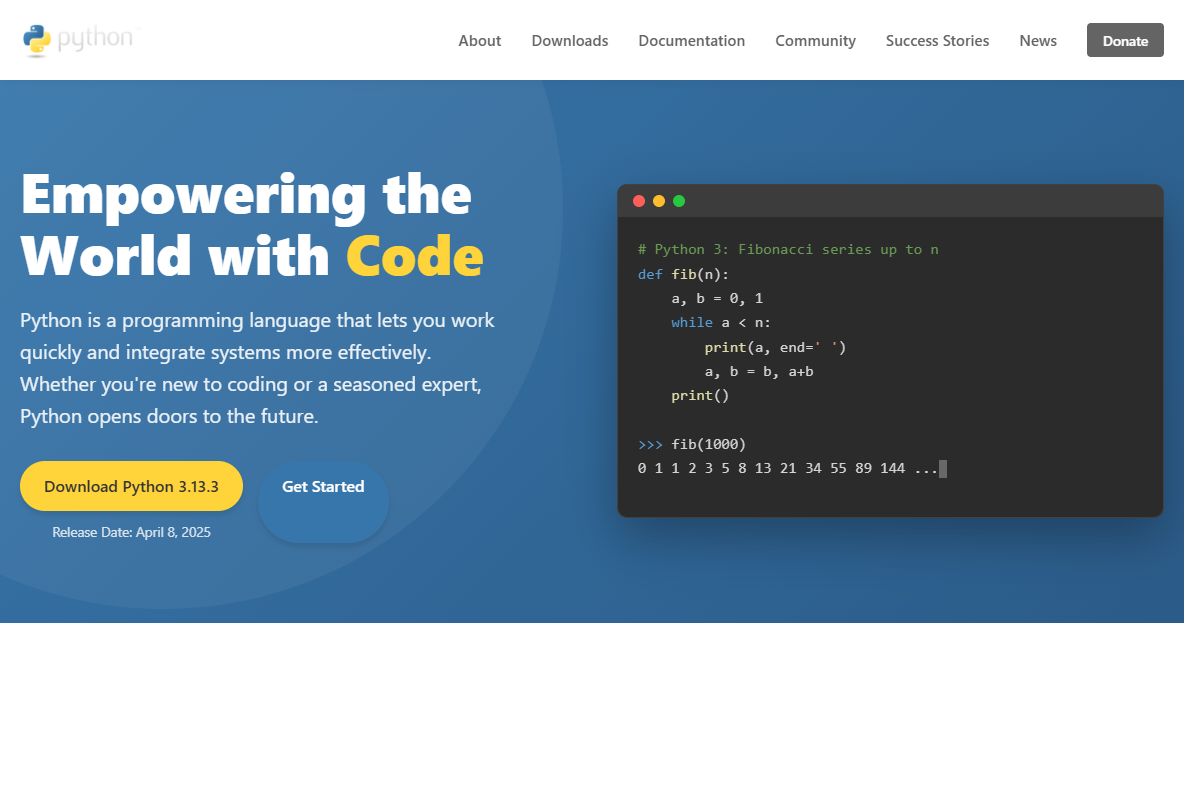
Task: Open the Downloads navigation item
Action: click(x=569, y=41)
